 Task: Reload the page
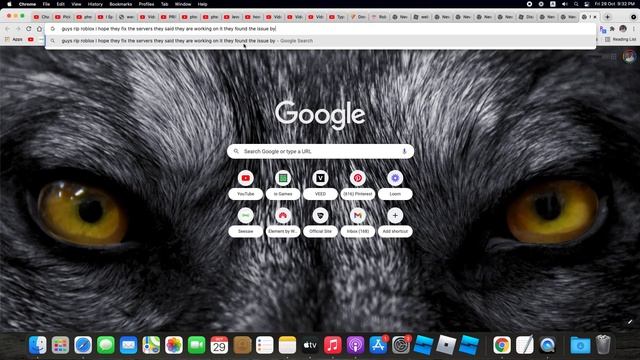point(29,29)
